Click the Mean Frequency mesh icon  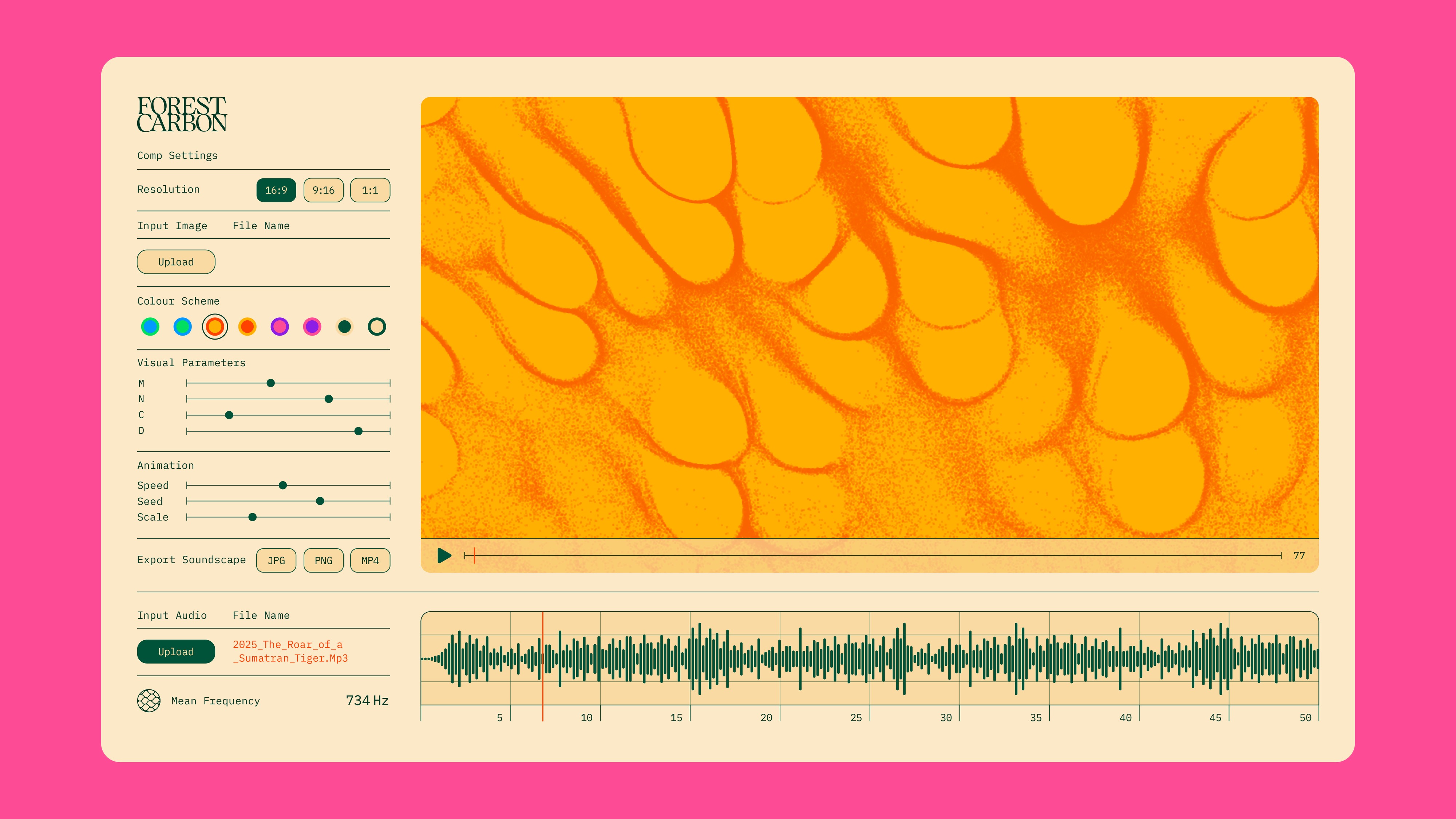point(149,701)
